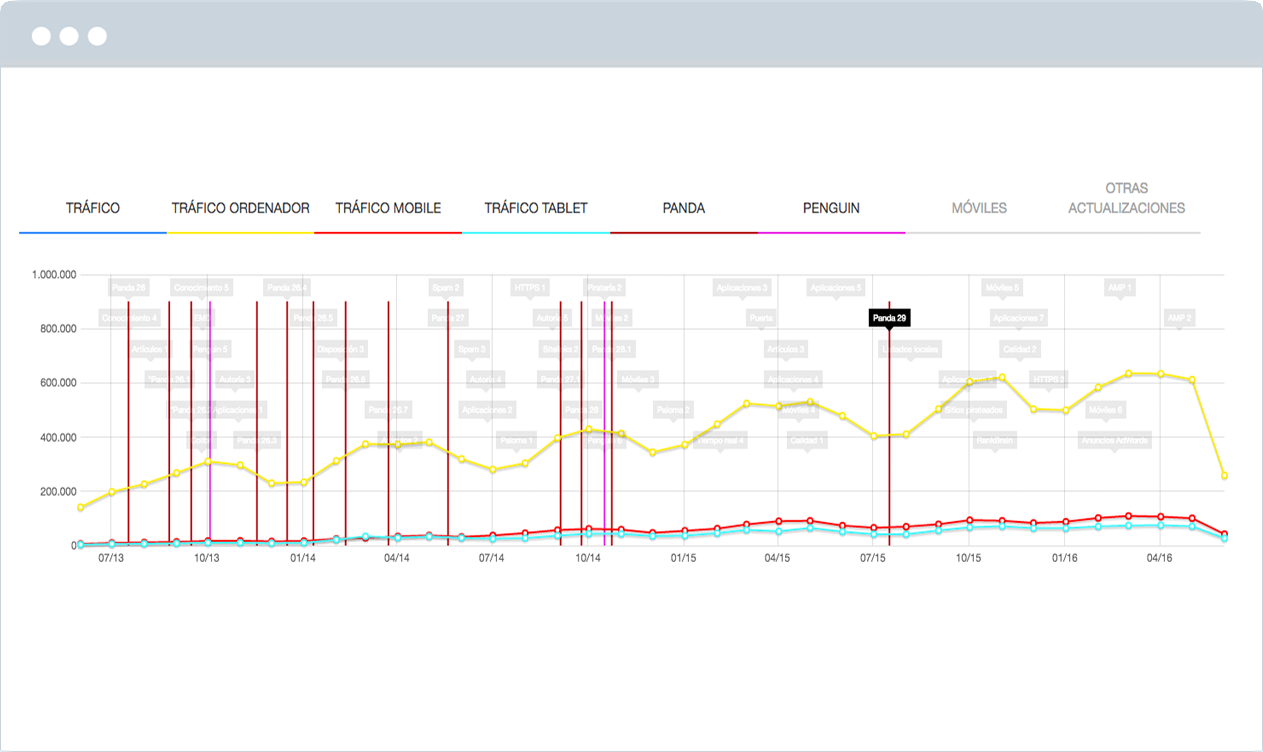Click the Panda 26 update label
The width and height of the screenshot is (1263, 752).
pyautogui.click(x=129, y=288)
